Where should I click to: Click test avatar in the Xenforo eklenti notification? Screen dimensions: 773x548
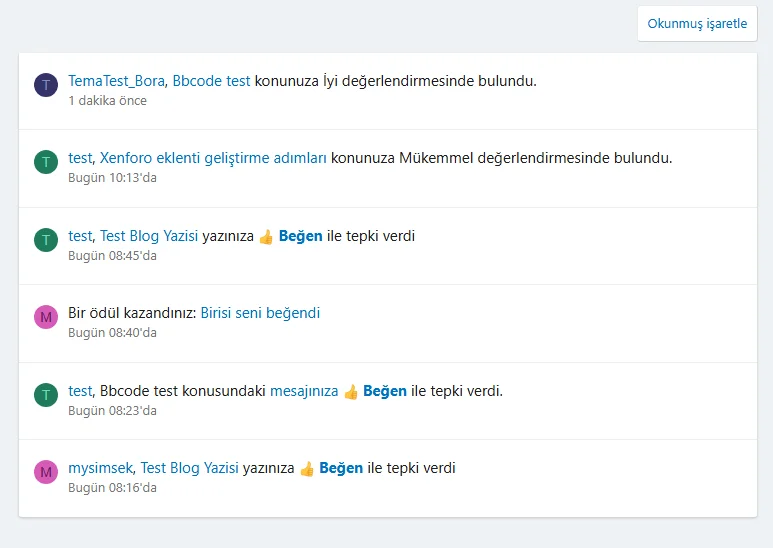point(46,162)
